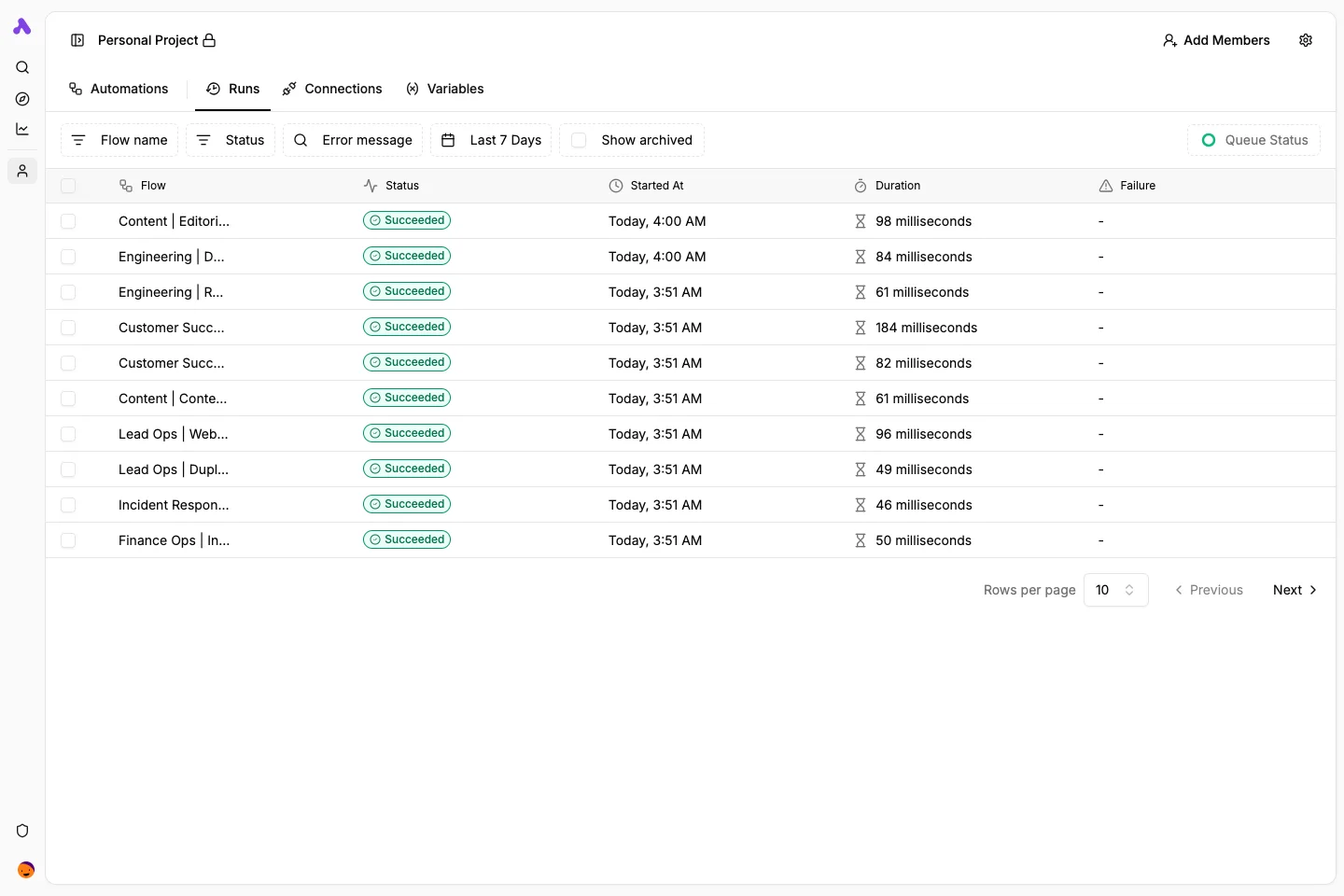Toggle the sidebar panel icon beside Personal Project

[x=77, y=40]
